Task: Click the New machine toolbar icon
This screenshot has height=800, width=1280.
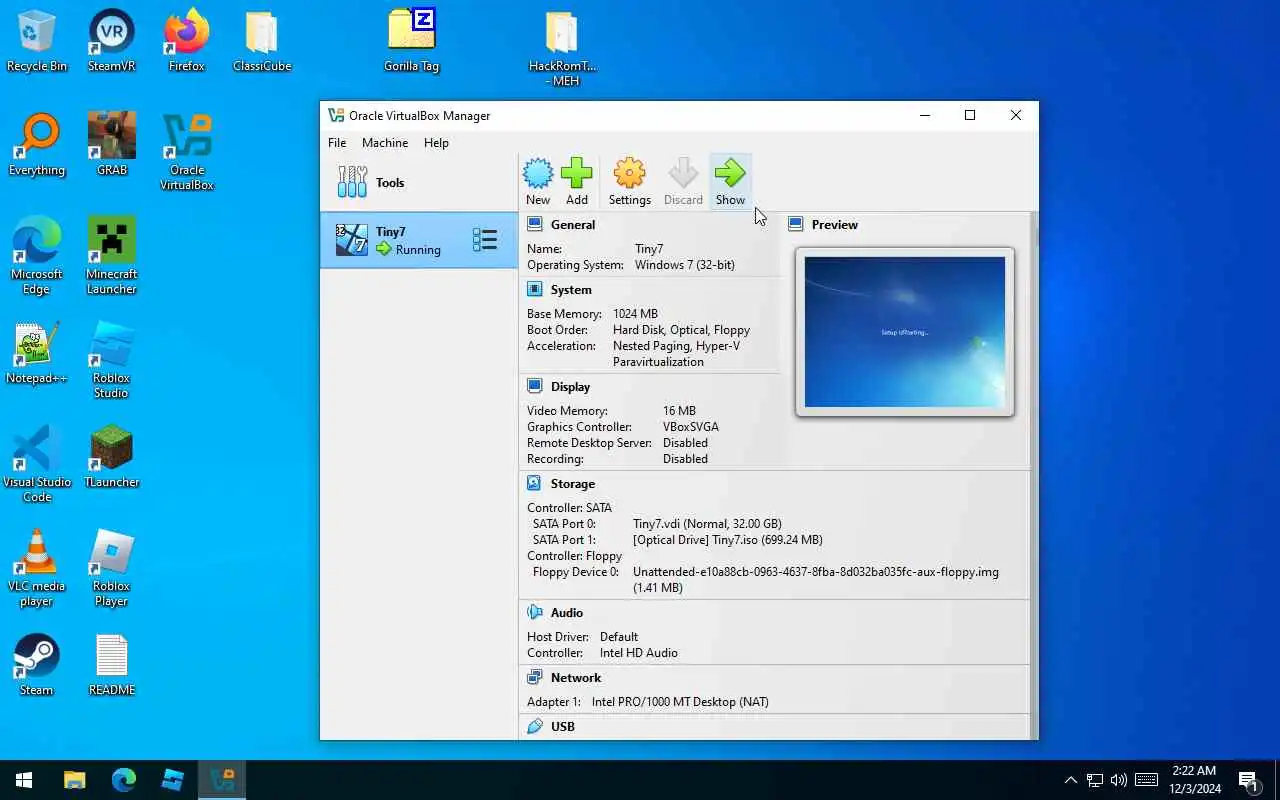Action: pyautogui.click(x=538, y=174)
